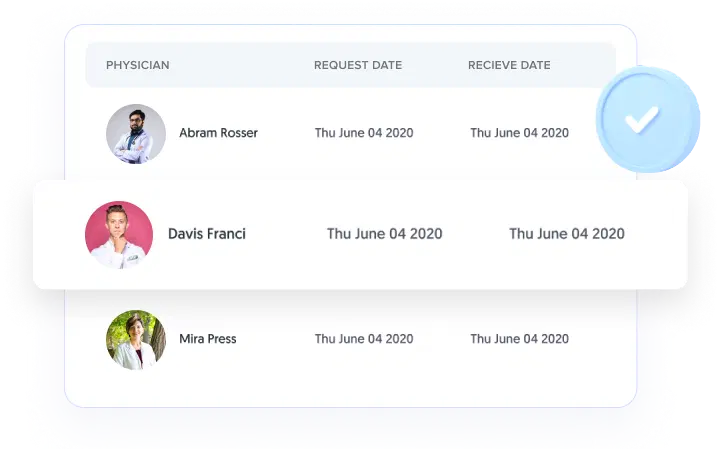Click Abram Rosser's request date value
Viewport: 721px width, 449px height.
coord(364,133)
